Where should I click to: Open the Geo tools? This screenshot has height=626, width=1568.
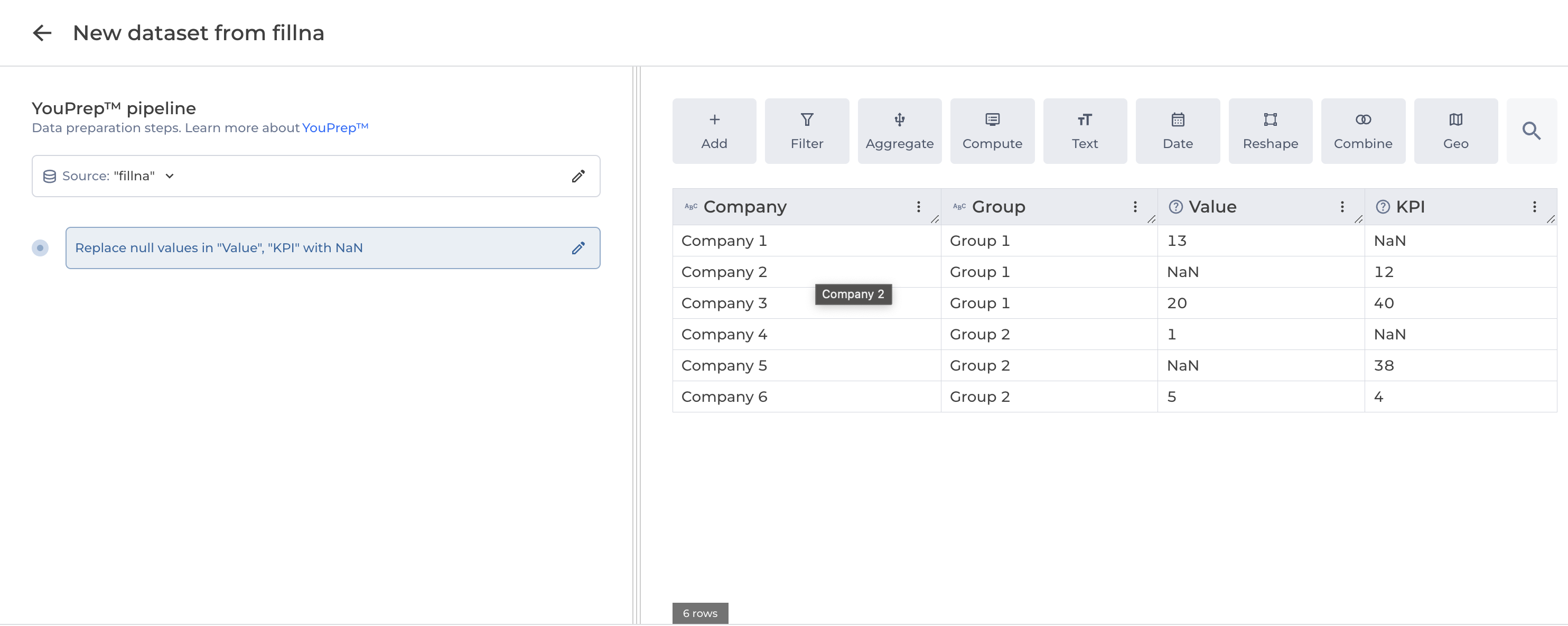[x=1455, y=131]
